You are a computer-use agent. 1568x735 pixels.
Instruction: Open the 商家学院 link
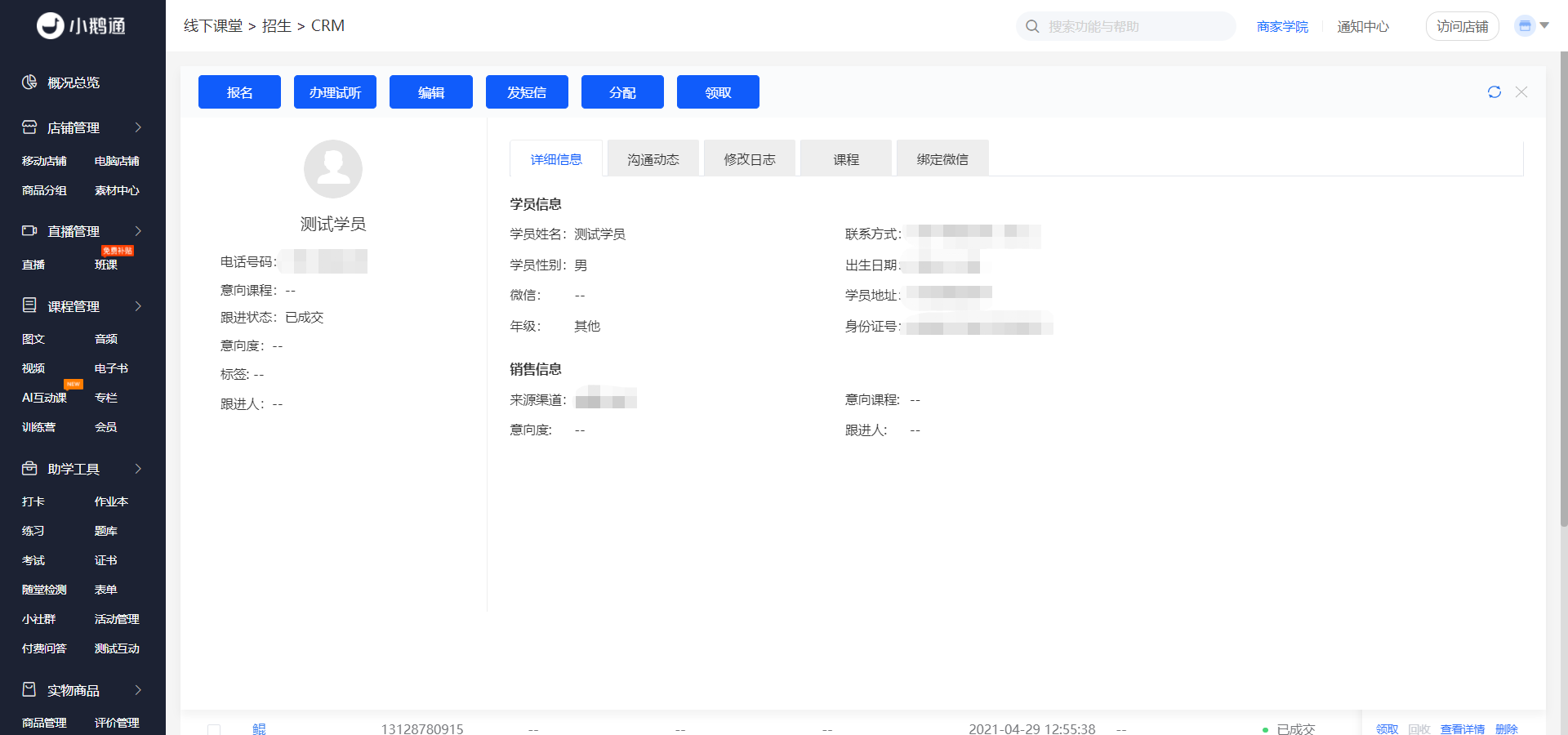pos(1282,26)
